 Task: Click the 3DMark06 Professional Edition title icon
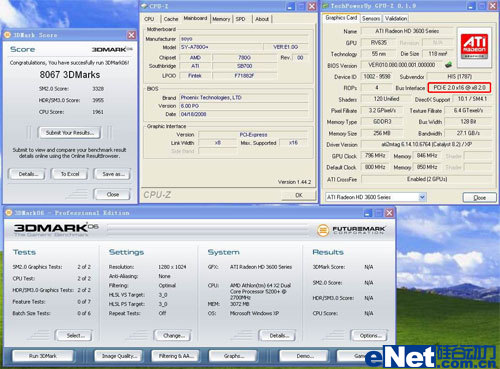pos(9,213)
